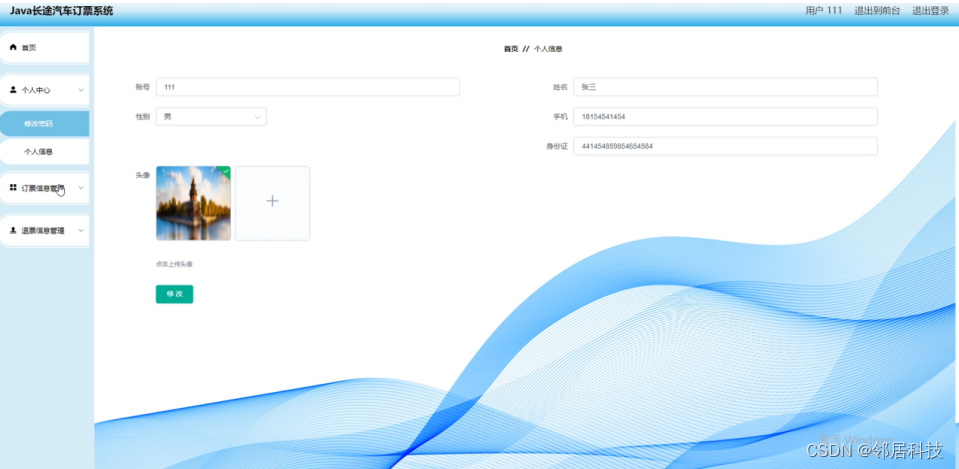The height and width of the screenshot is (469, 959).
Task: Click the plus icon to upload avatar
Action: (272, 201)
